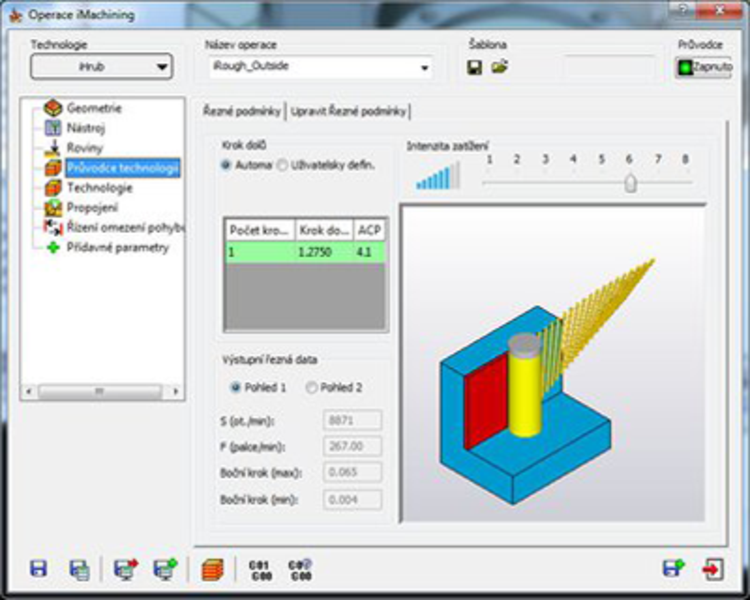Select the green step-down table row
The width and height of the screenshot is (750, 600).
[x=304, y=254]
